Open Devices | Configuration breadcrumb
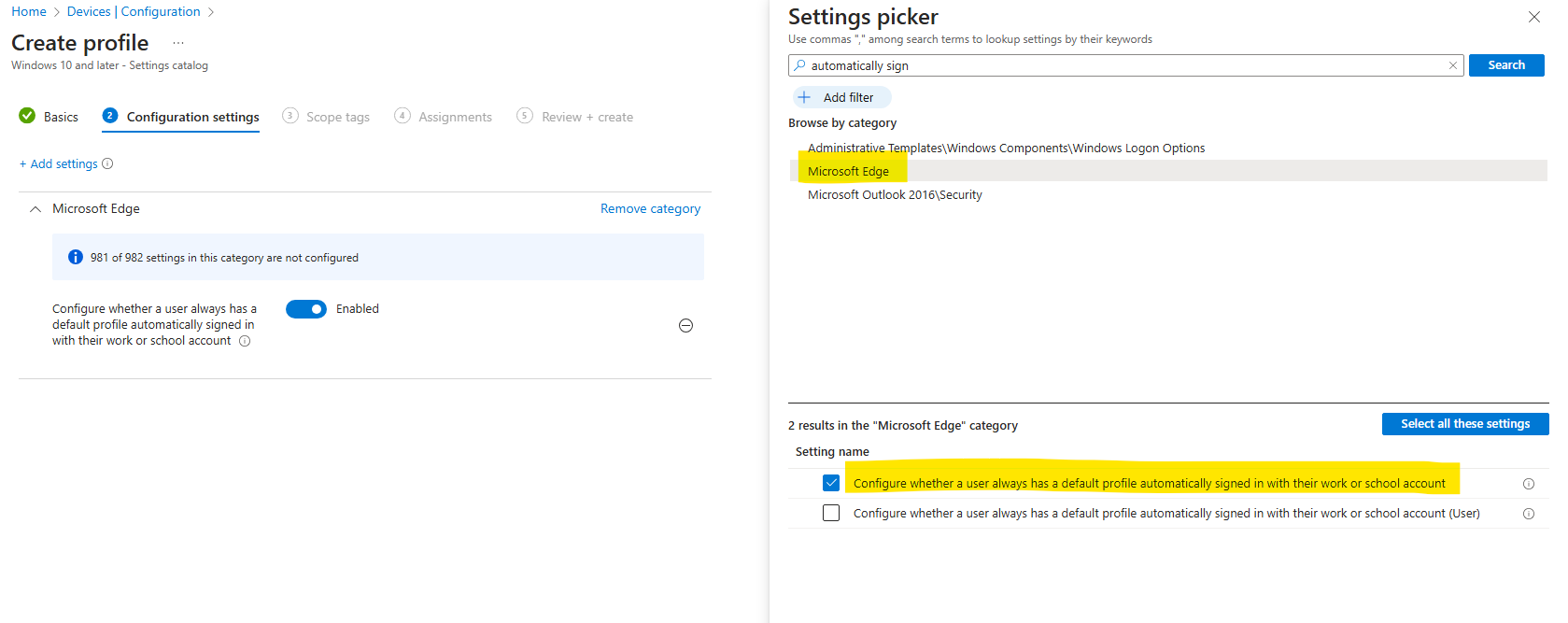This screenshot has height=623, width=1568. coord(134,11)
